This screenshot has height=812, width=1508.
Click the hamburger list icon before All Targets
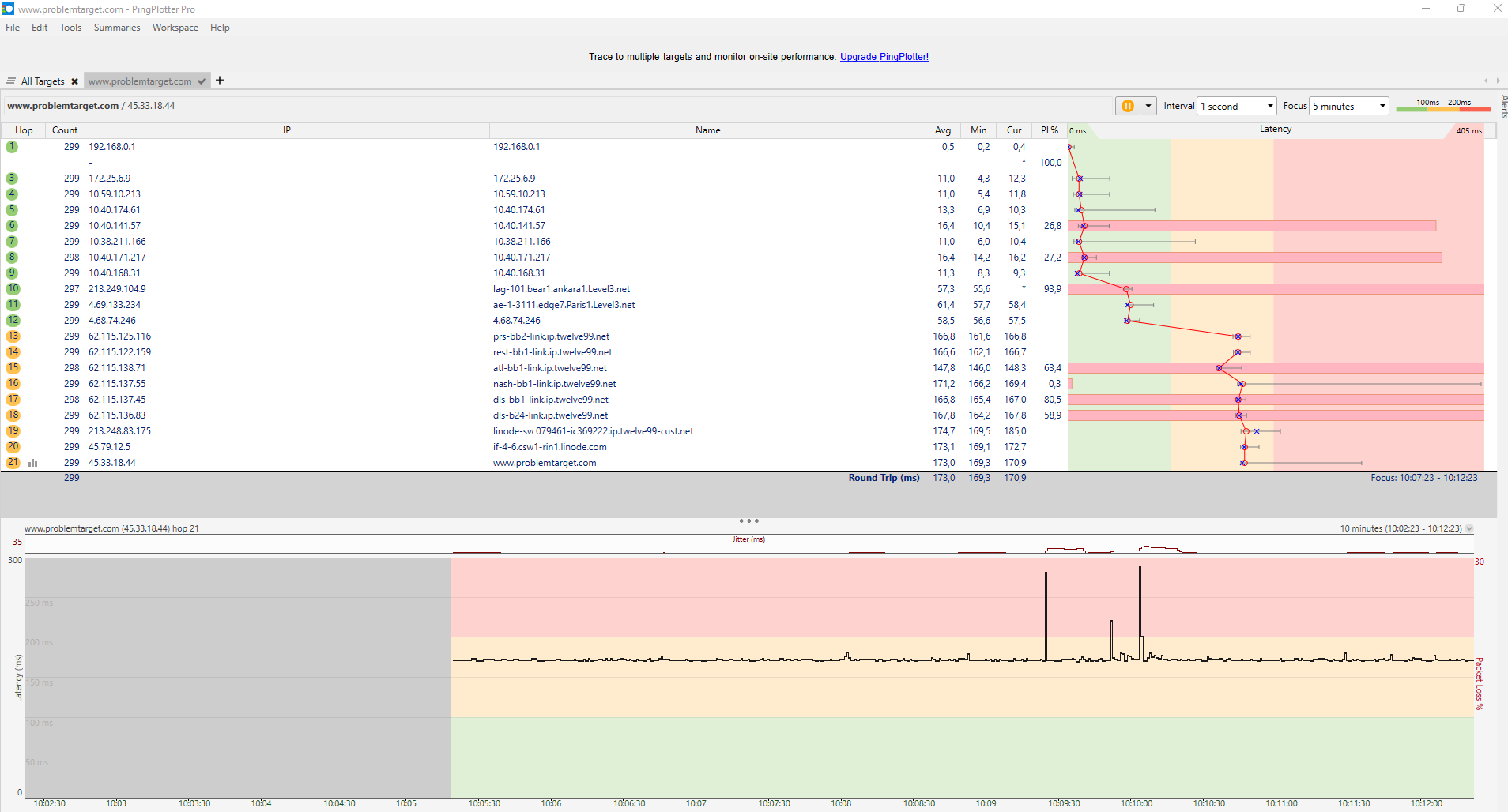pos(11,81)
